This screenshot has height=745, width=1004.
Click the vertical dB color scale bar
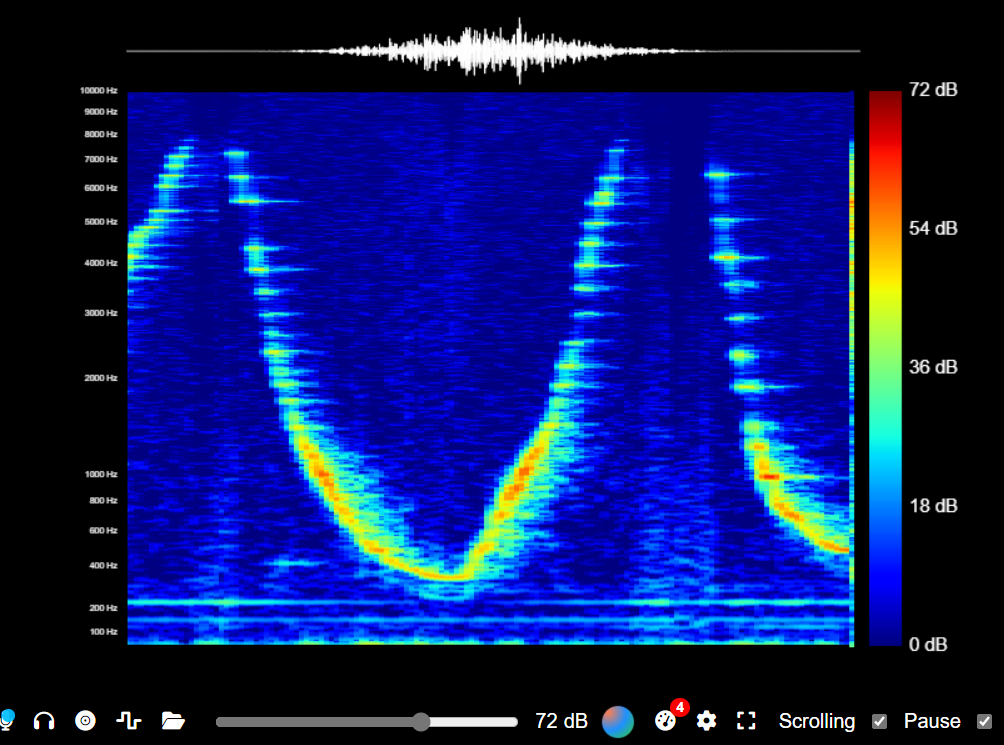[885, 367]
